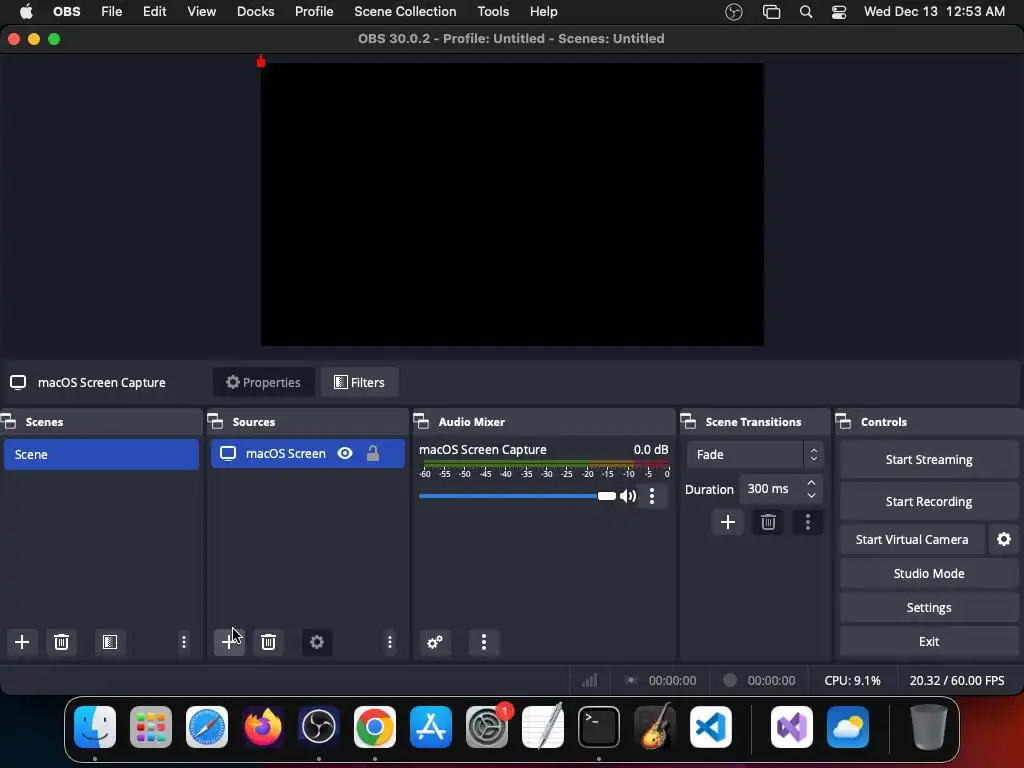The height and width of the screenshot is (768, 1024).
Task: Open Settings from Controls panel
Action: (x=929, y=607)
